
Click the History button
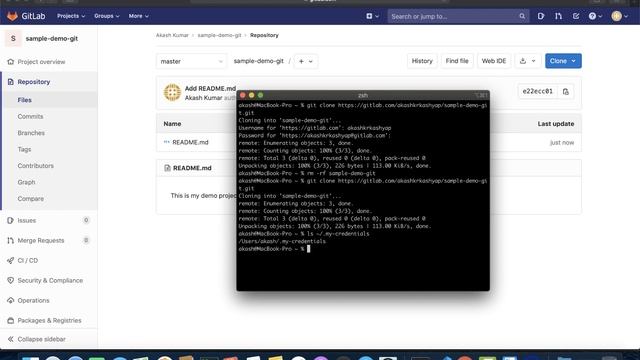(x=422, y=61)
